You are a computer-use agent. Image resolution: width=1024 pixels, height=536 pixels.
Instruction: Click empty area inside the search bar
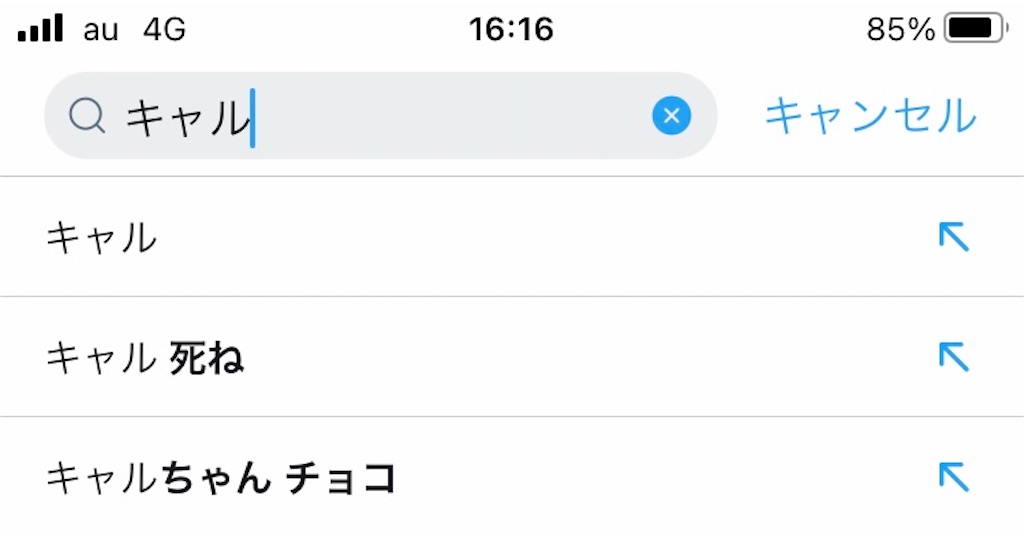(x=450, y=117)
